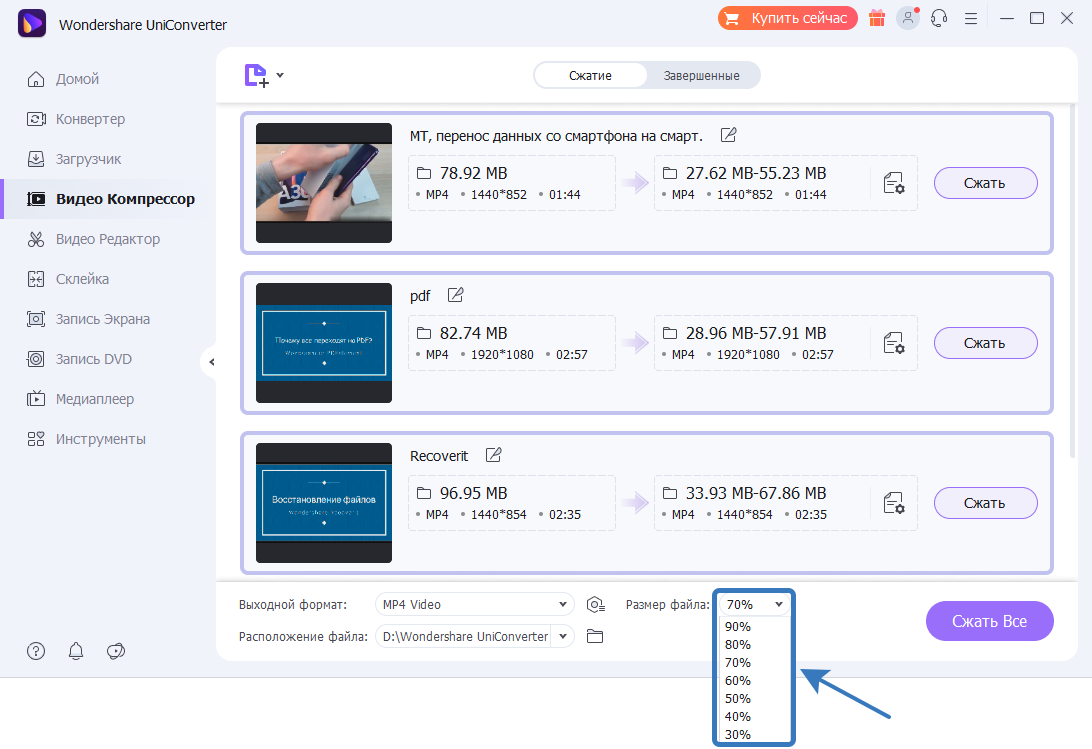1092x749 pixels.
Task: Select smartphone transfer video thumbnail
Action: 324,183
